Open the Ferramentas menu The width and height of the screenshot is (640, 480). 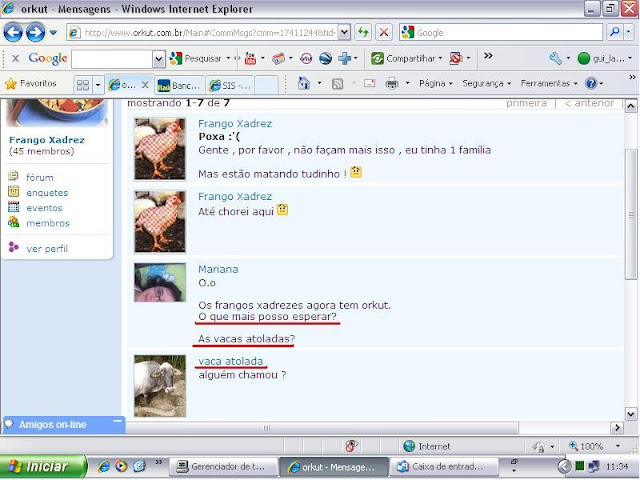point(549,83)
